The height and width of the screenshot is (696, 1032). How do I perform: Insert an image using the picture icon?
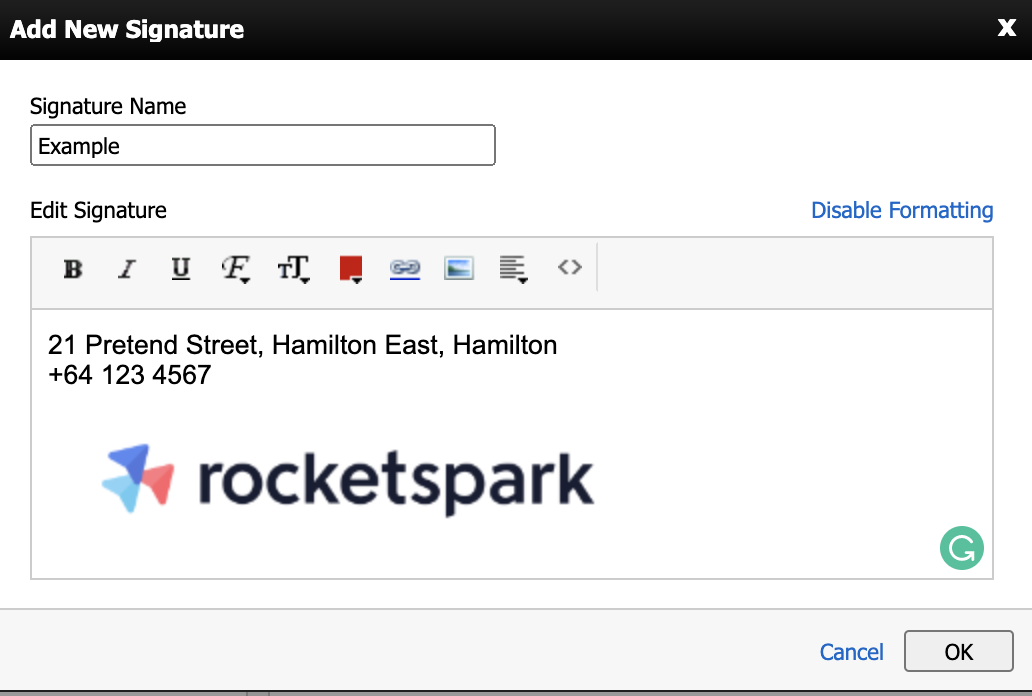tap(459, 269)
